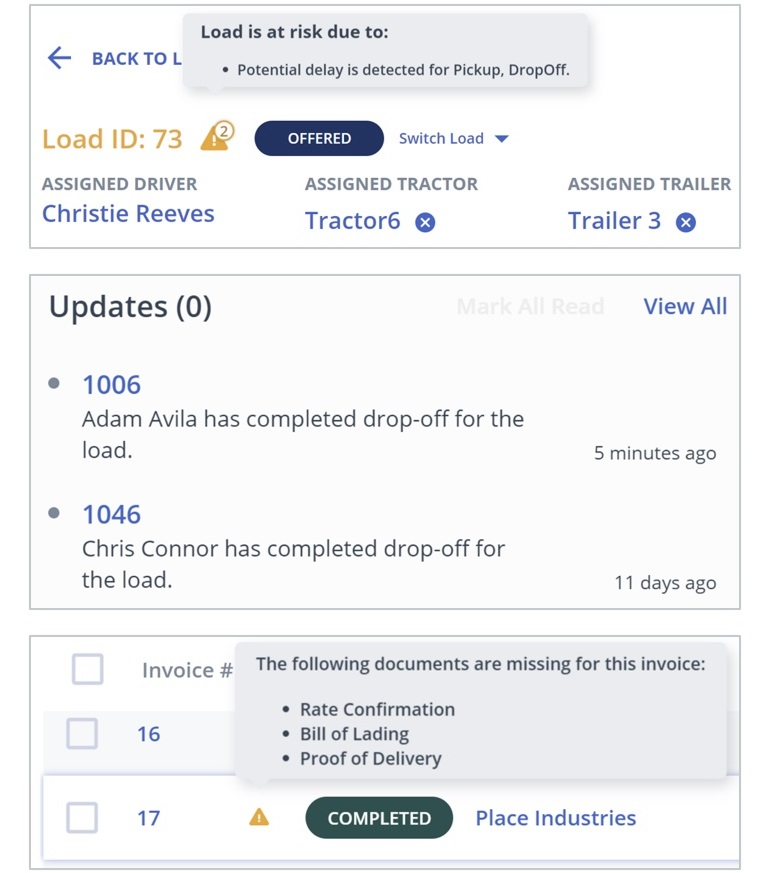This screenshot has width=770, height=873.
Task: Click the warning badge beside Load ID 73
Action: 213,138
